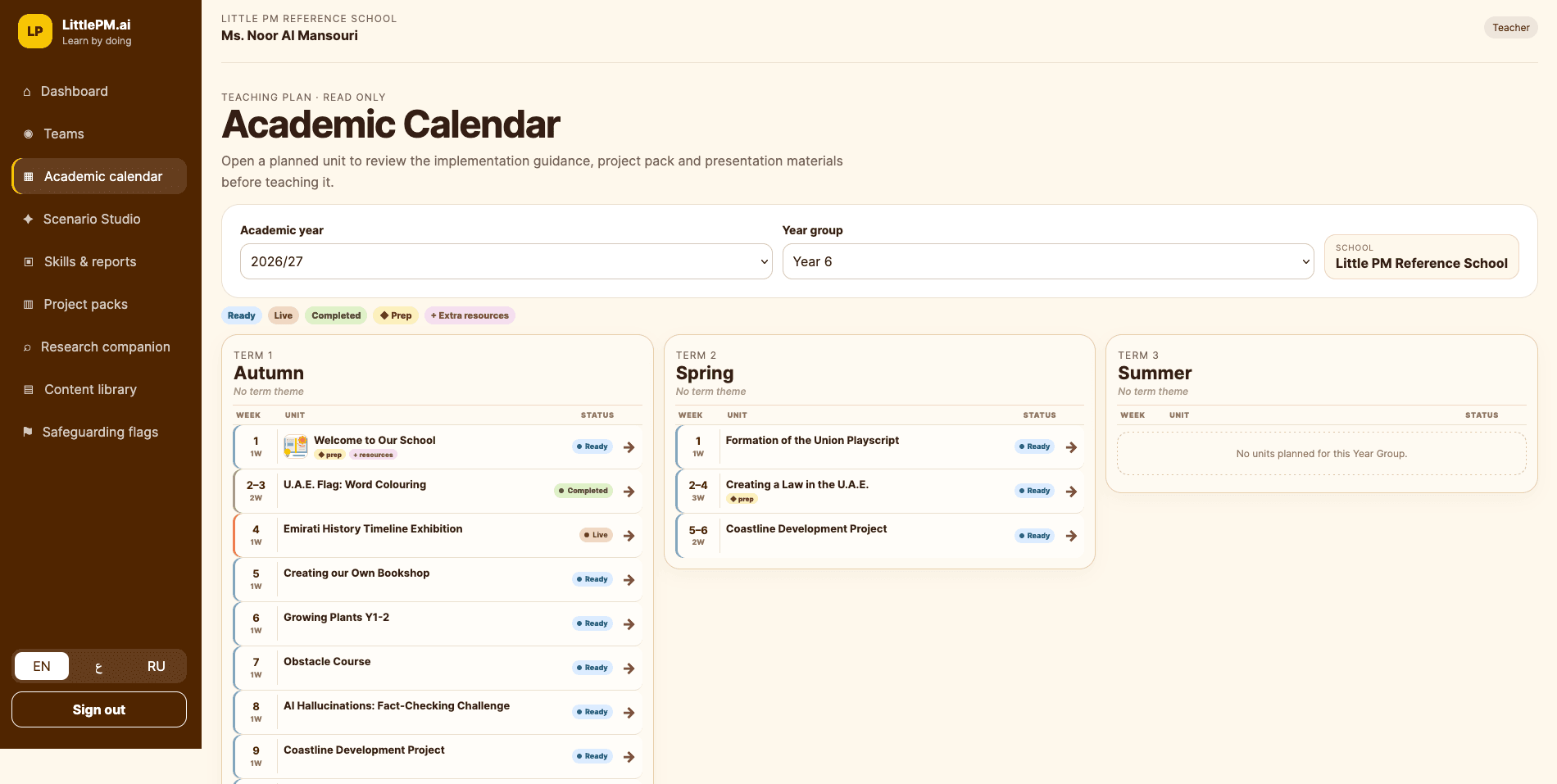
Task: Open arrow for Growing Plants Y1-2
Action: point(629,624)
